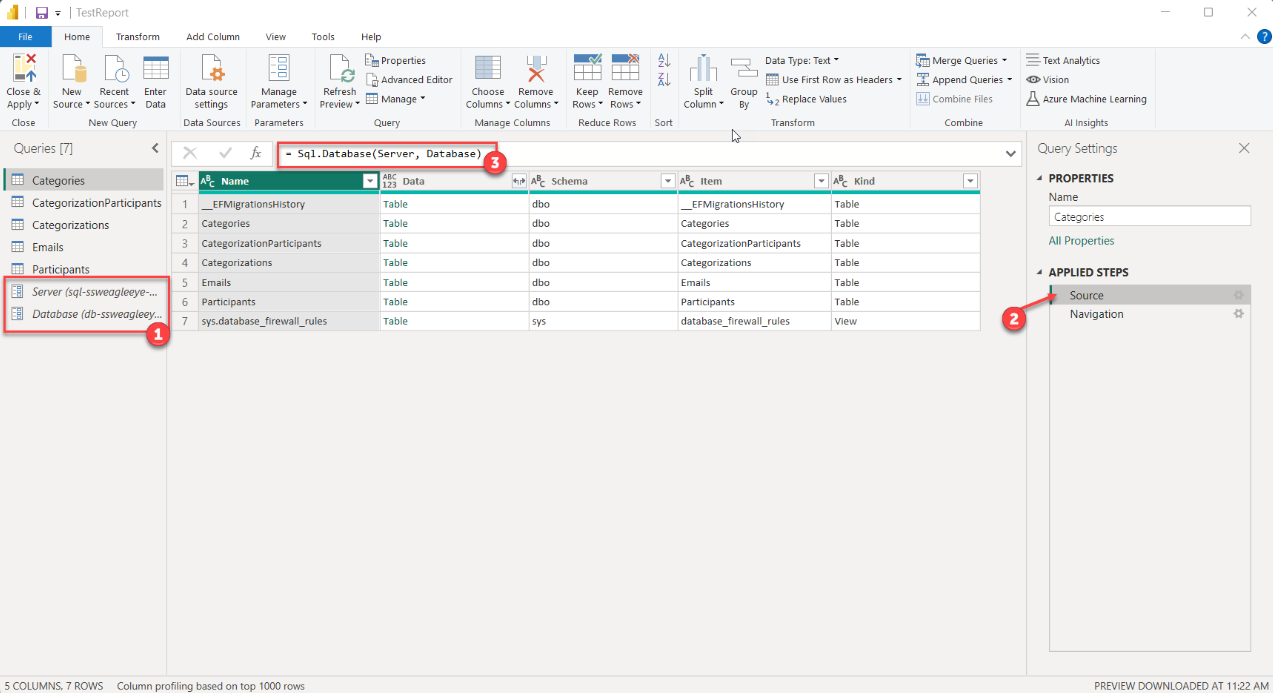Open the Advanced Editor
The height and width of the screenshot is (693, 1273).
coord(409,80)
